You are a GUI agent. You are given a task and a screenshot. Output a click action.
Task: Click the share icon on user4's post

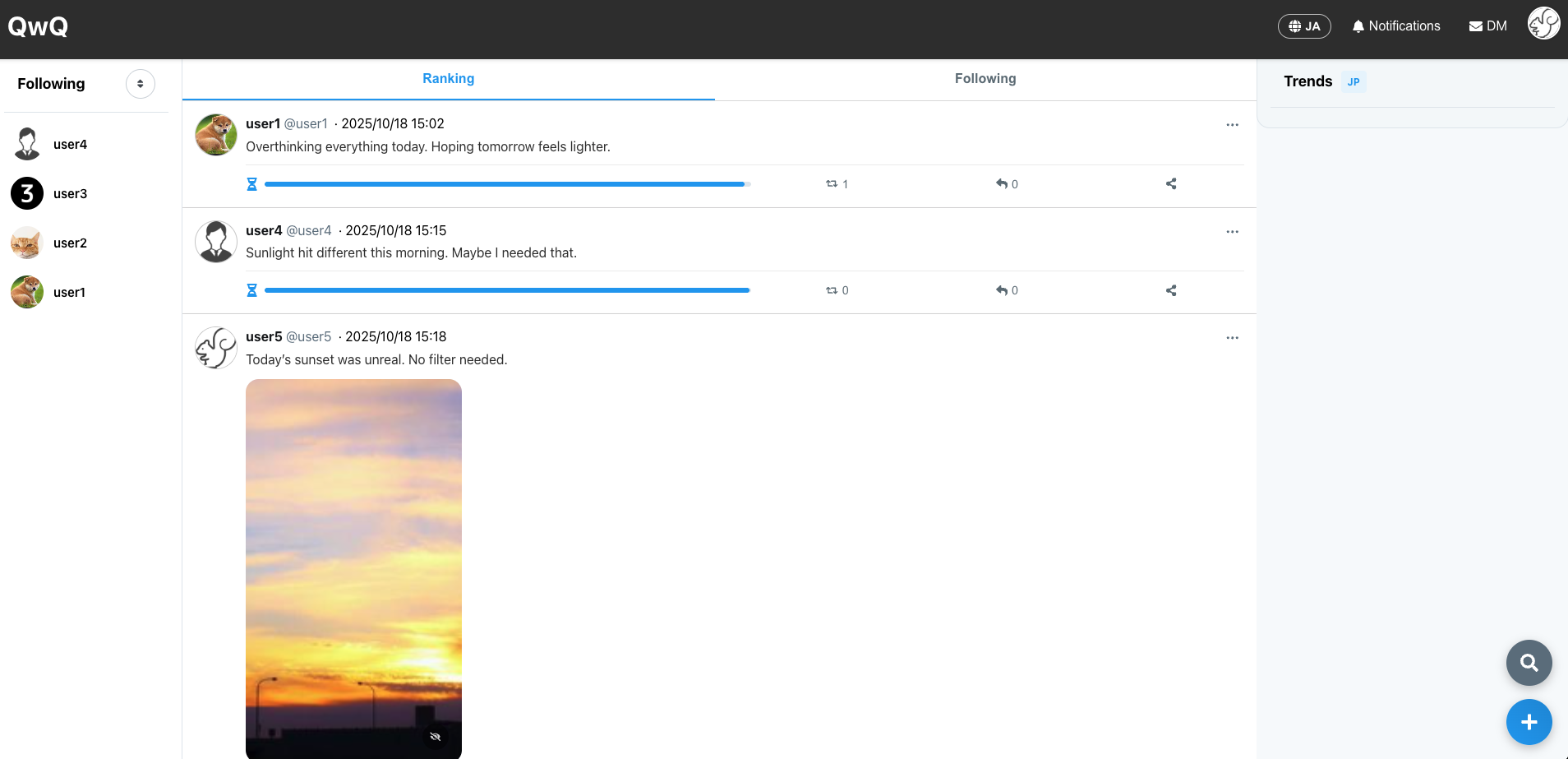coord(1171,290)
